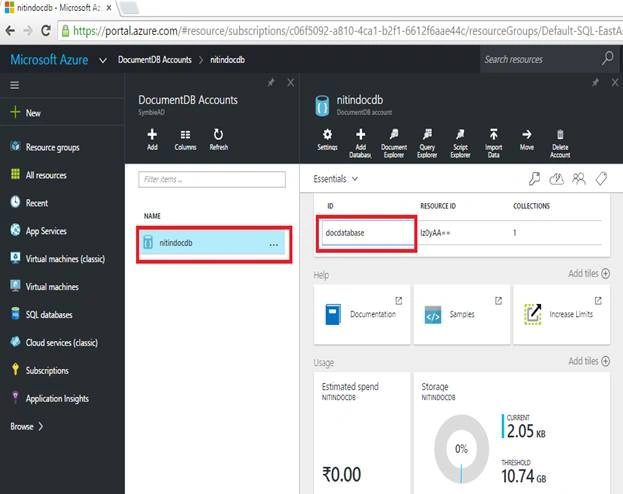Click DocumentDB Accounts breadcrumb link
The height and width of the screenshot is (494, 623).
tap(155, 60)
